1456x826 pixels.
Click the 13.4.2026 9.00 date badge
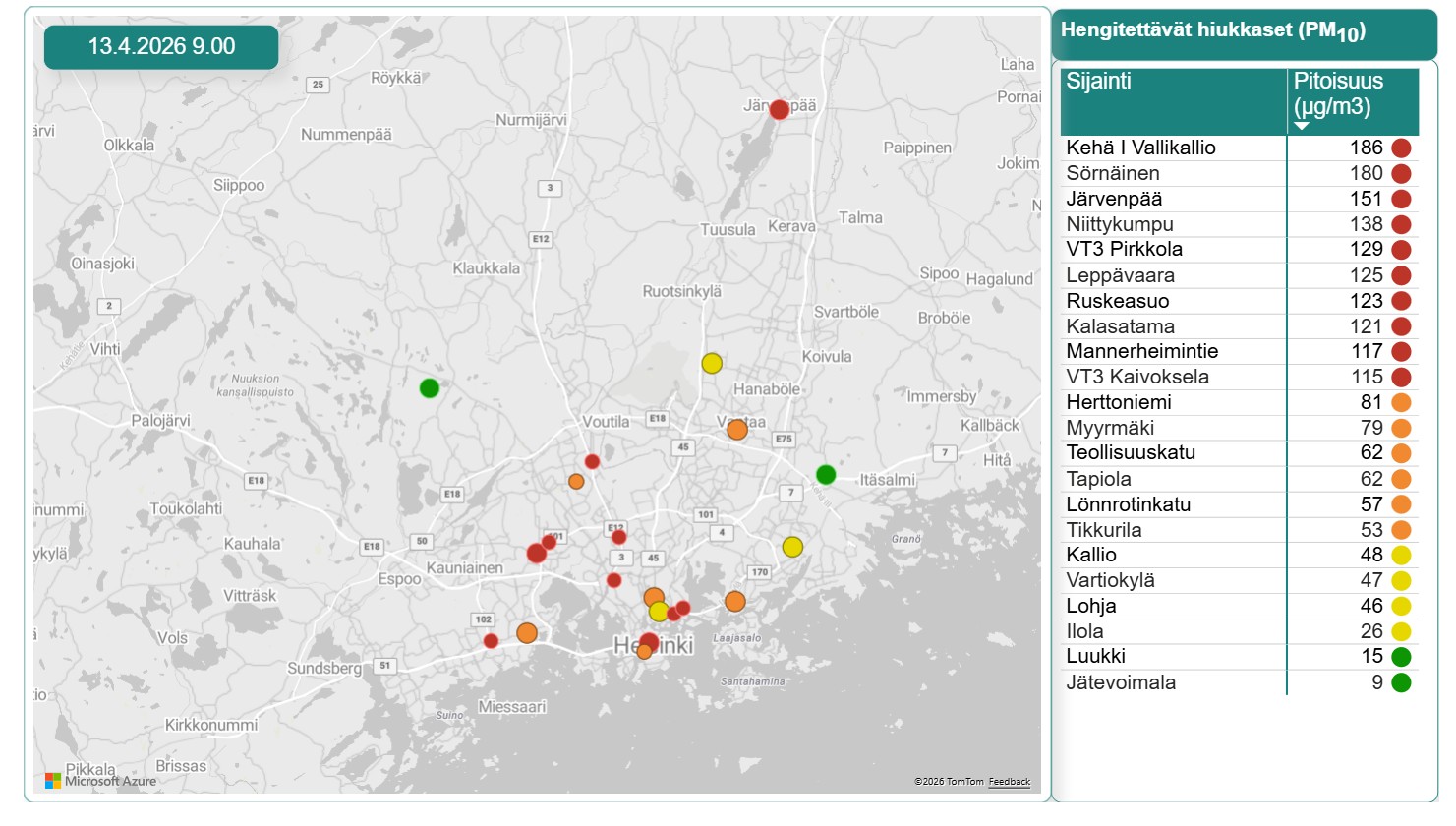(x=161, y=46)
